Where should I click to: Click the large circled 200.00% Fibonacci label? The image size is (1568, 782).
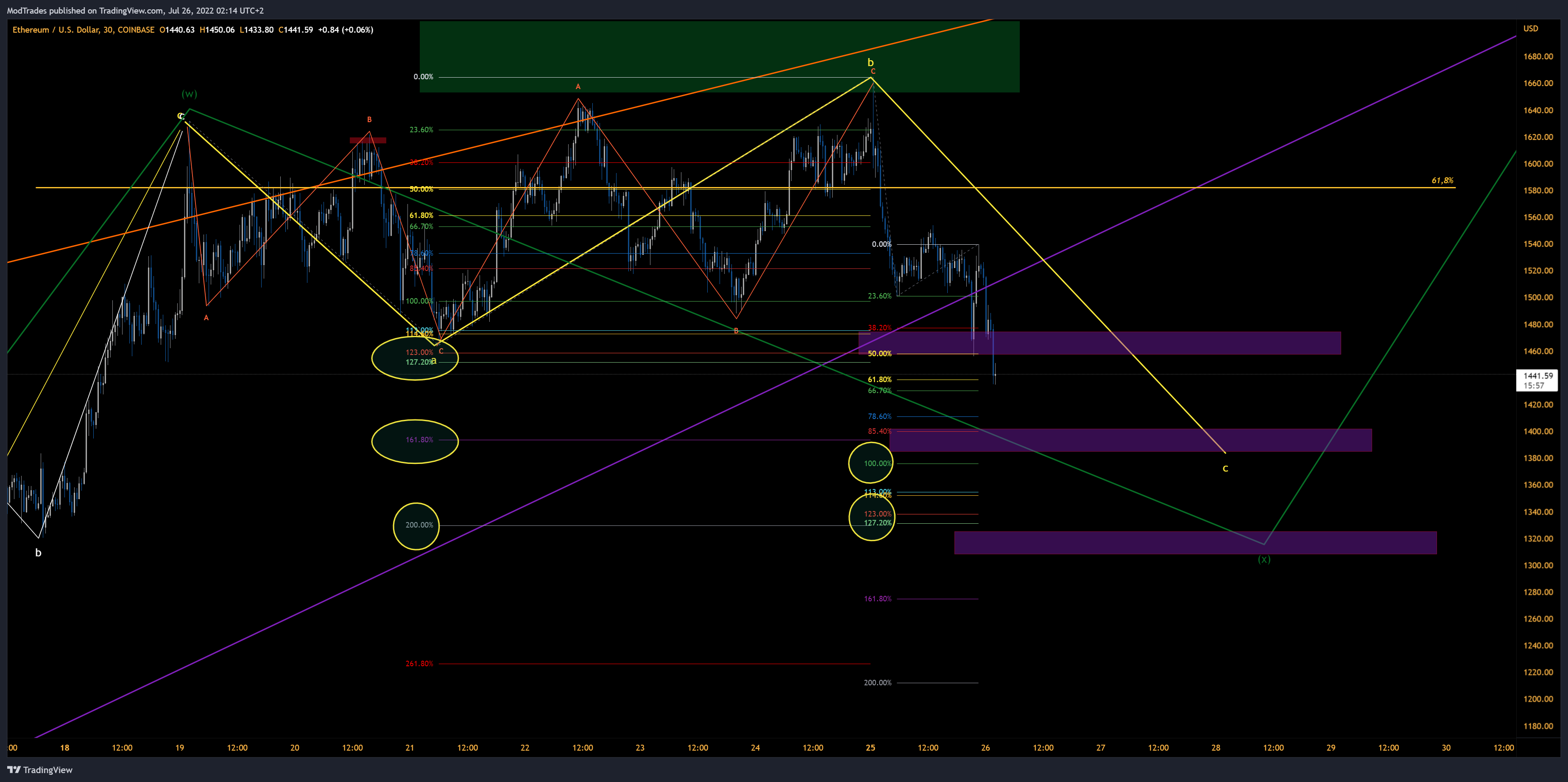click(x=419, y=525)
